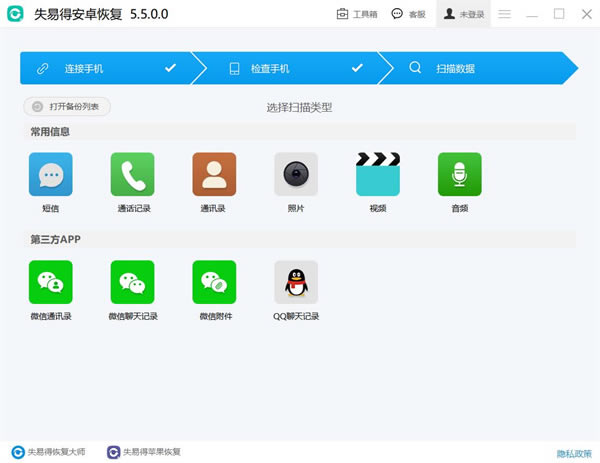Open 微信聊天记录 WeChat chat history
600x463 pixels.
pos(132,282)
